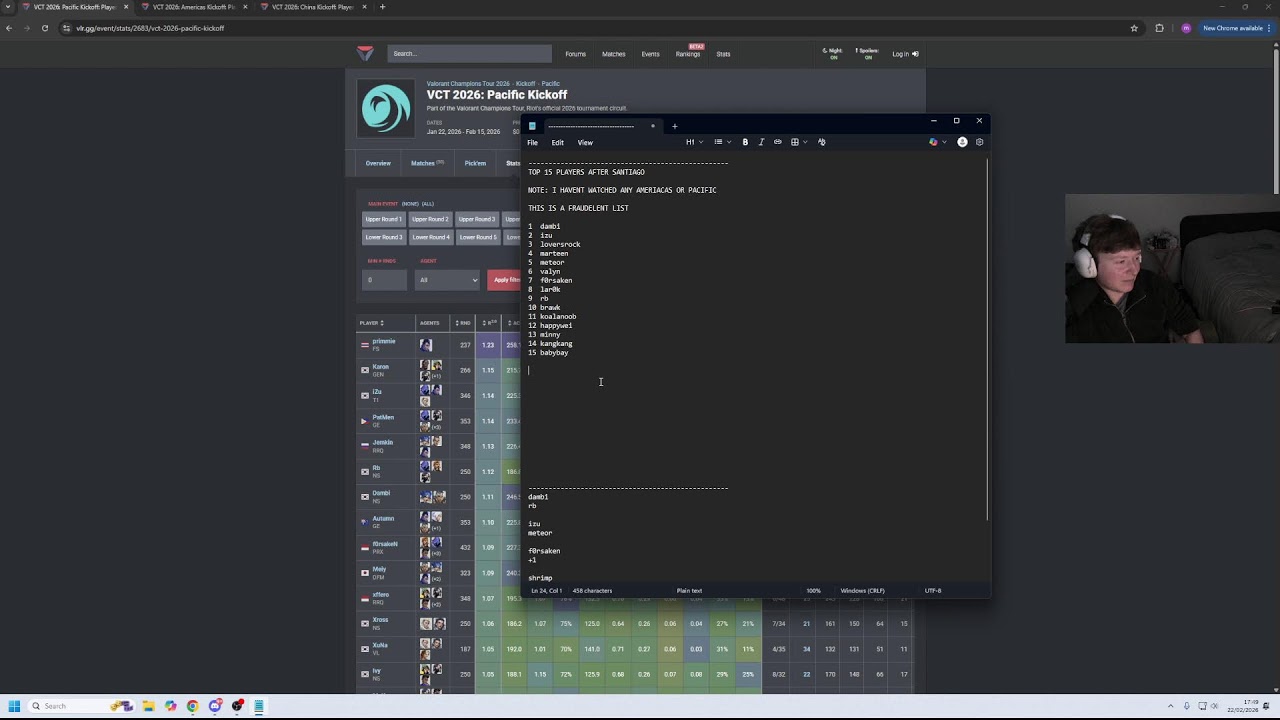Switch to the event Matches tab
Screen dimensions: 1280x720
coord(426,163)
